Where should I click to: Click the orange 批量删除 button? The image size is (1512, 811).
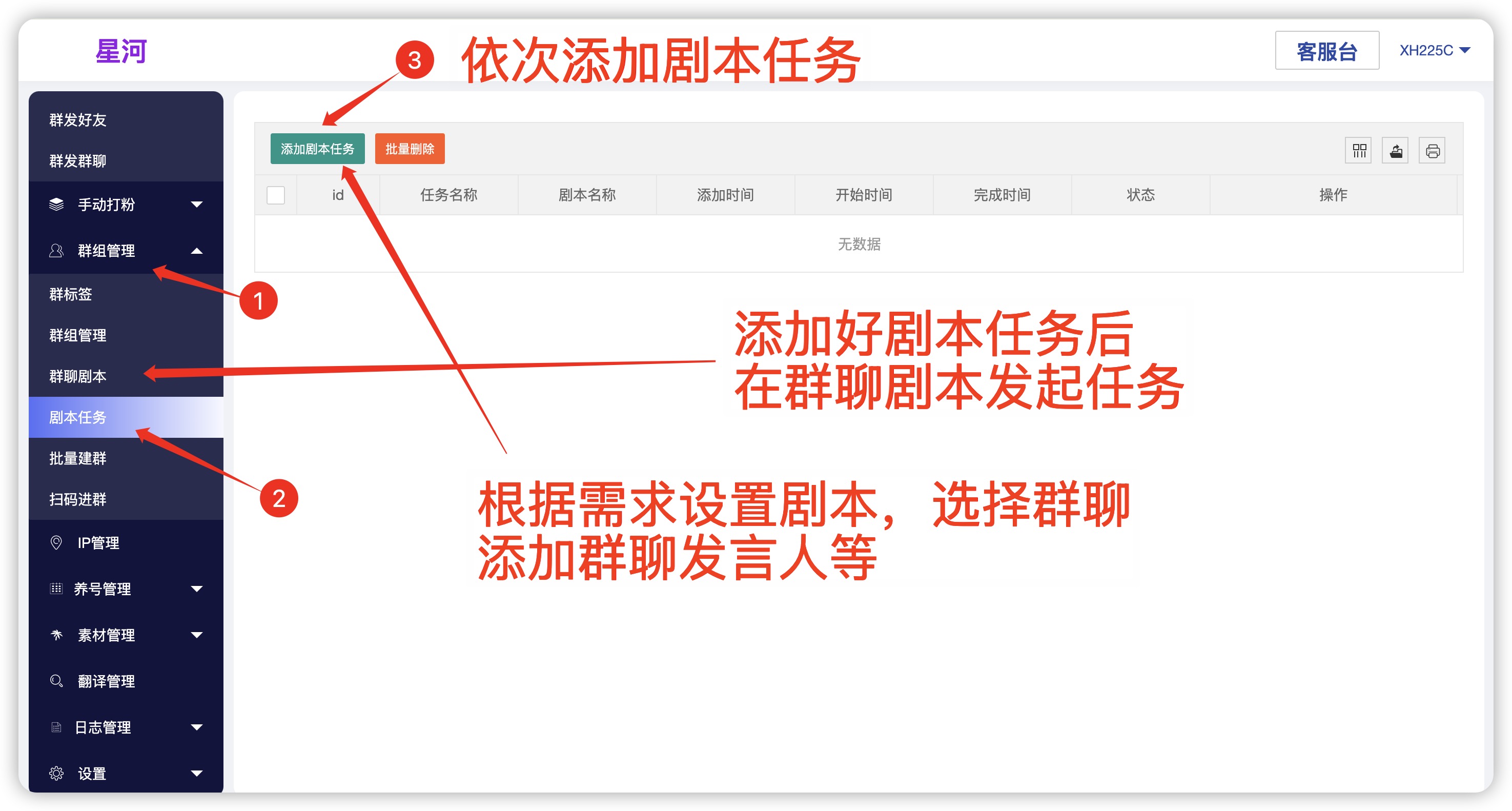pos(409,149)
